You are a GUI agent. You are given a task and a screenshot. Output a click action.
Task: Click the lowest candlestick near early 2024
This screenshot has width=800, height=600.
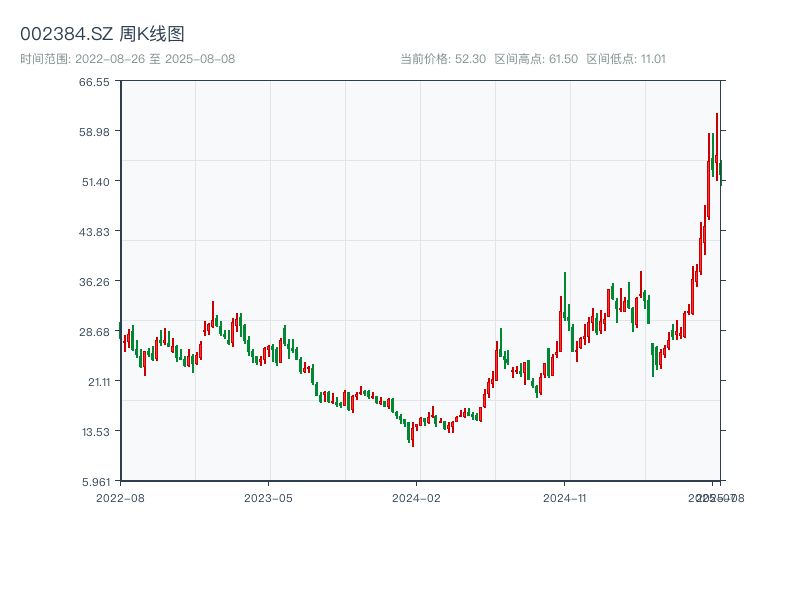tap(412, 435)
